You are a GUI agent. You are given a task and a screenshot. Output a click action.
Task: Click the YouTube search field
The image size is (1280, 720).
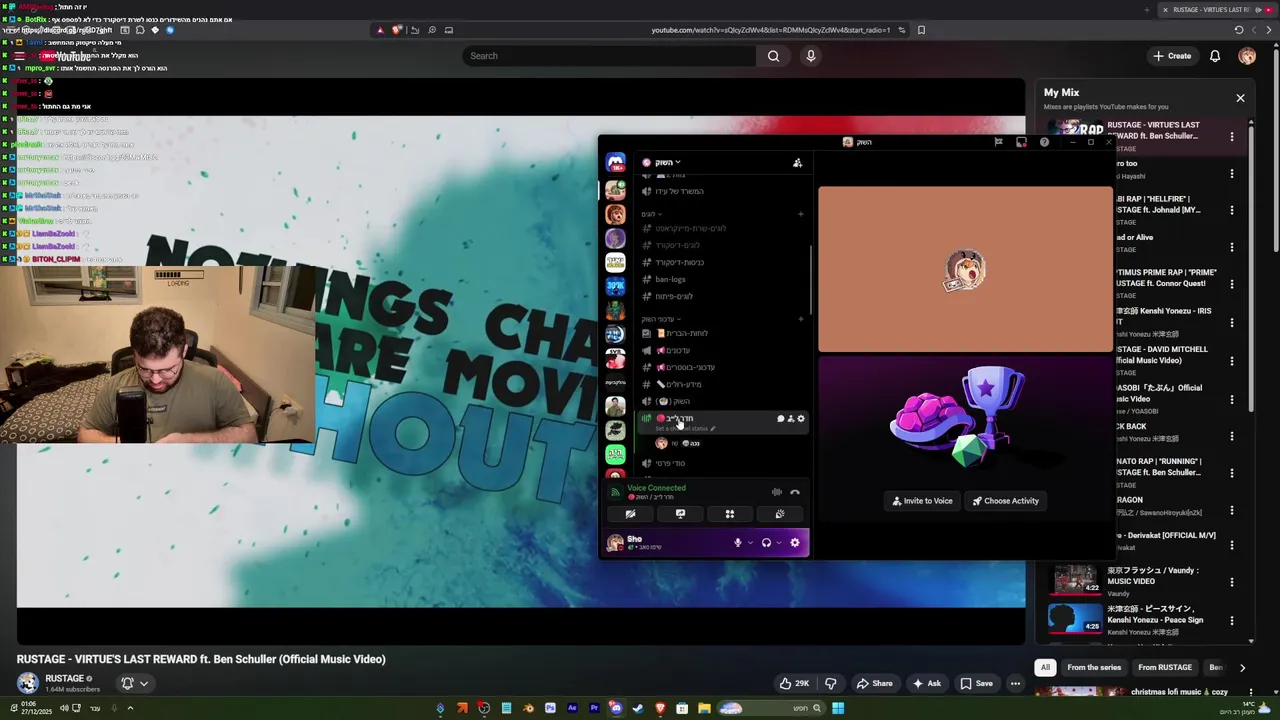pos(608,56)
